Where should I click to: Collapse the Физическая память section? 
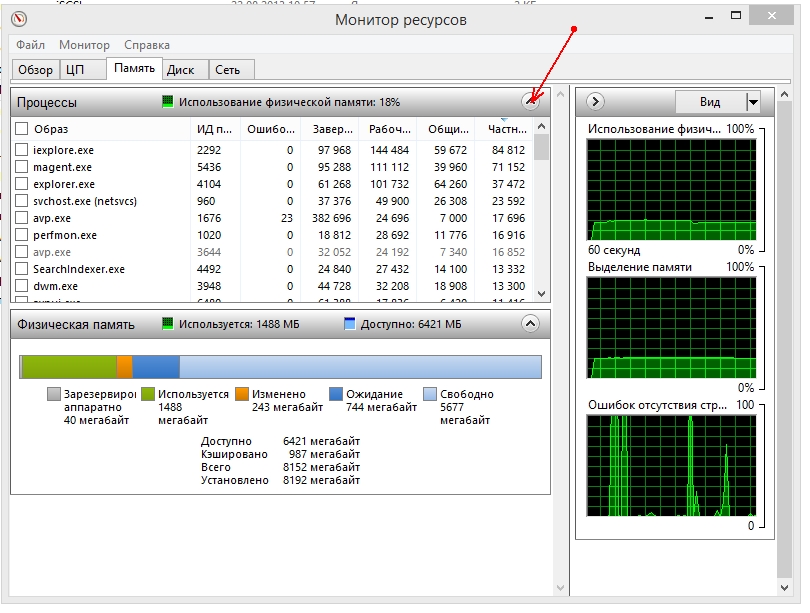[x=531, y=323]
